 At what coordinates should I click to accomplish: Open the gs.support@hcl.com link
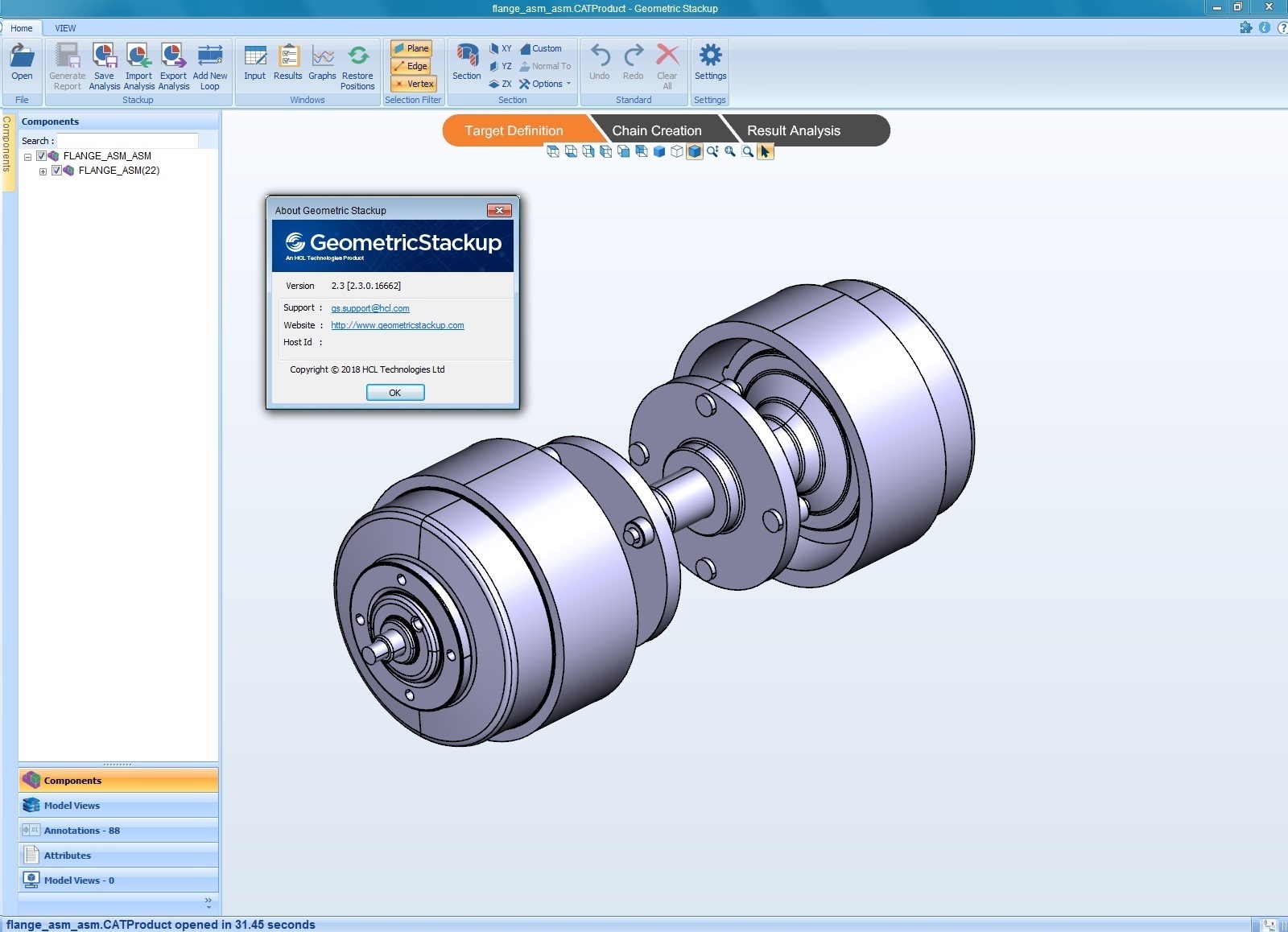click(x=370, y=308)
